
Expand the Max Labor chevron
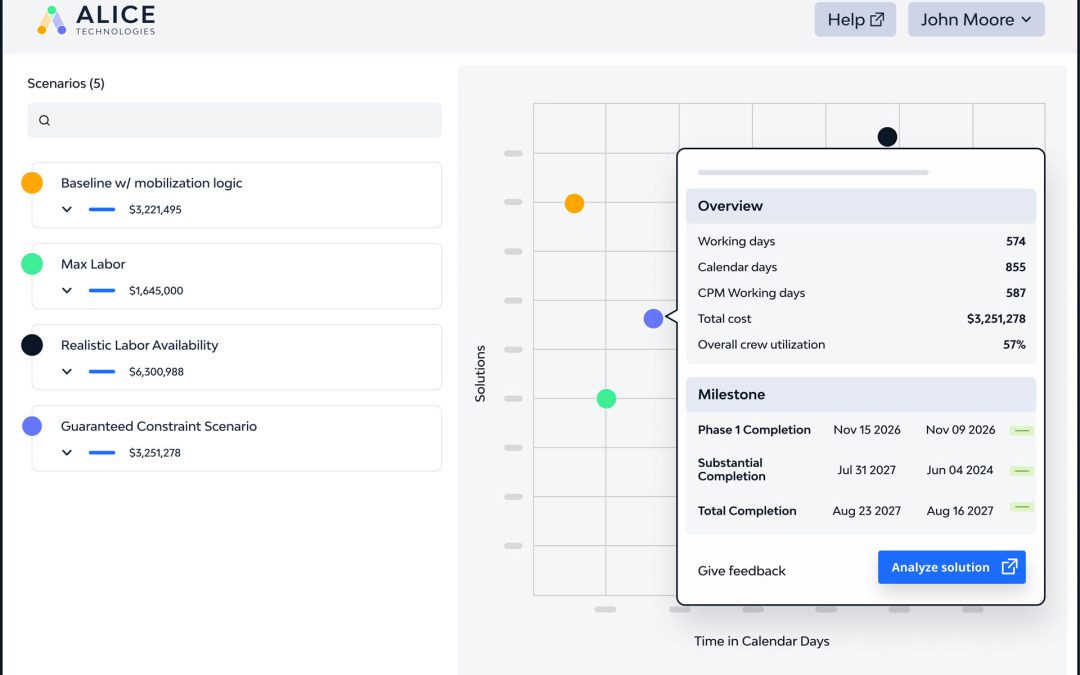(67, 291)
